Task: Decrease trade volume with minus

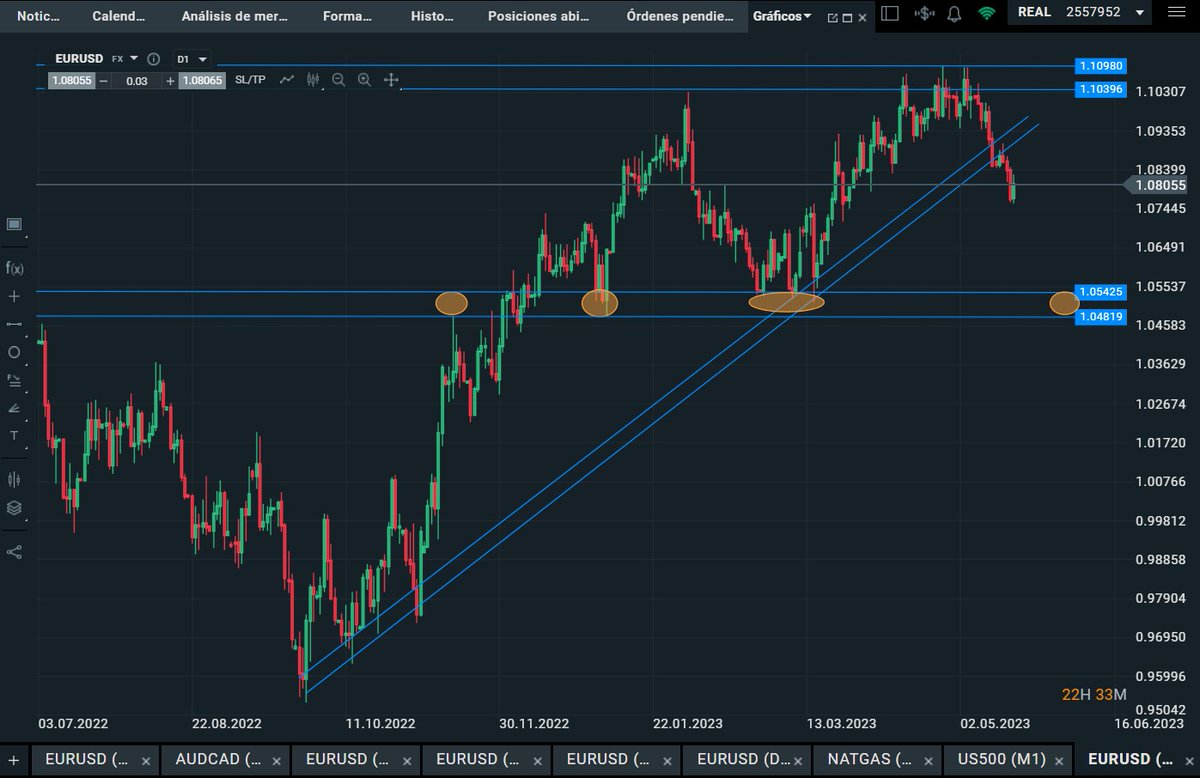Action: (x=104, y=80)
